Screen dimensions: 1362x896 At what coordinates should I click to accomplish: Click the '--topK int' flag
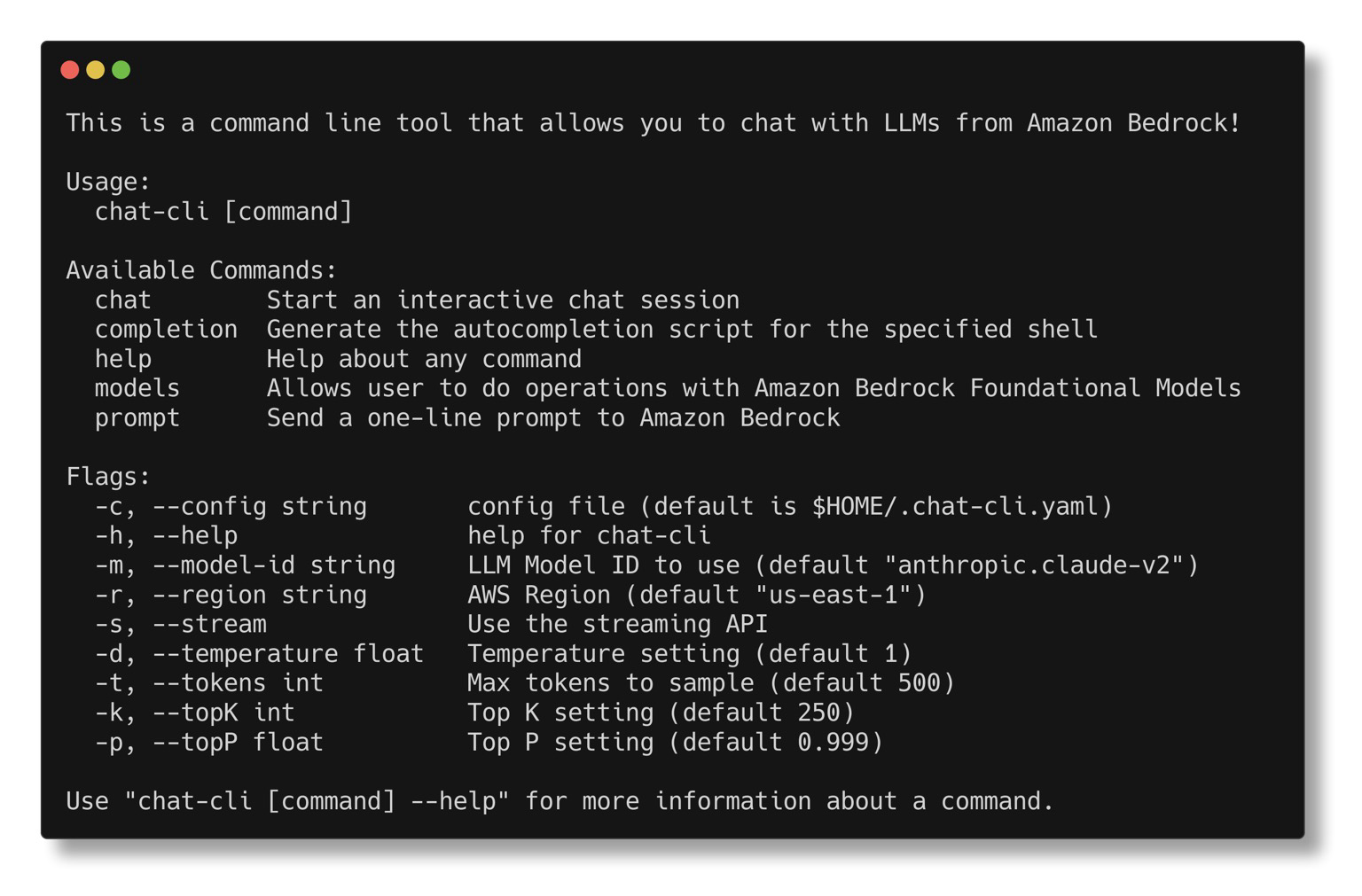[x=223, y=713]
